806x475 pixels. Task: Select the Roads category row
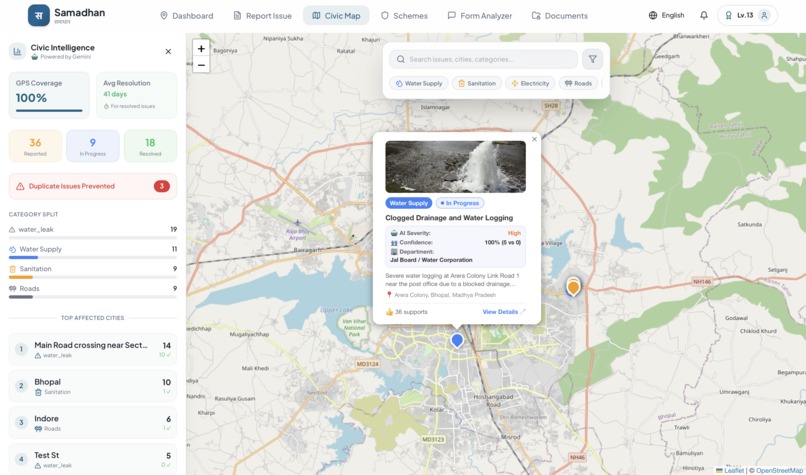pyautogui.click(x=93, y=291)
